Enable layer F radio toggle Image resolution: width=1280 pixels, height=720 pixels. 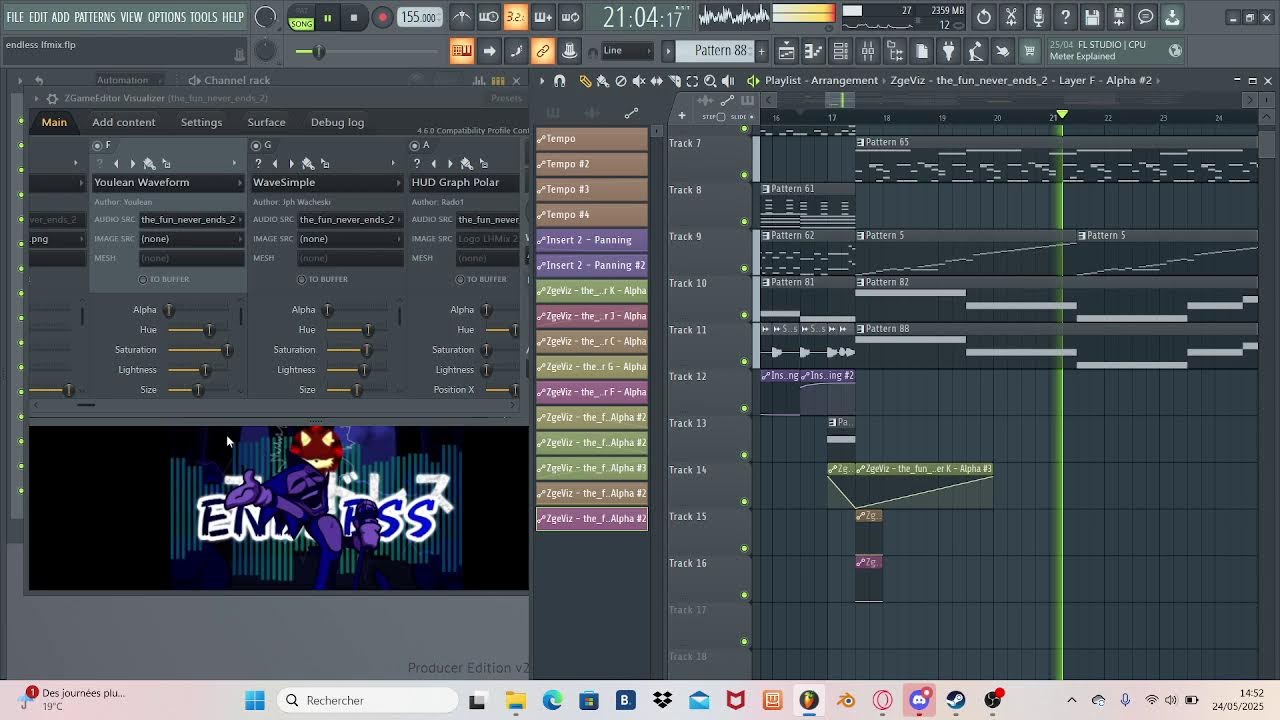tap(97, 145)
